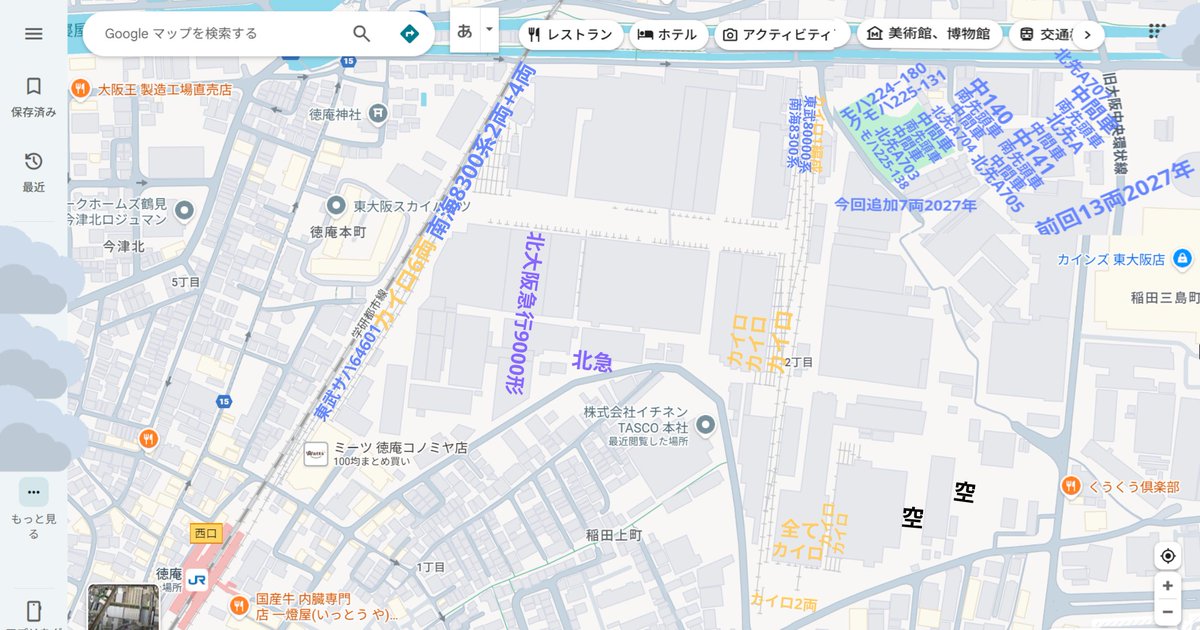Click もっと見る more button

point(34,508)
